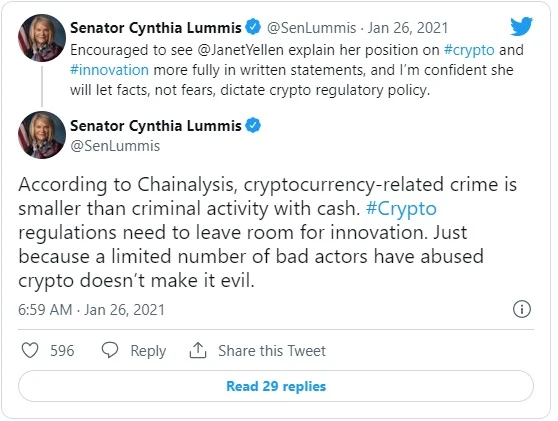Image resolution: width=558 pixels, height=421 pixels.
Task: Click the 596 likes count
Action: (62, 351)
